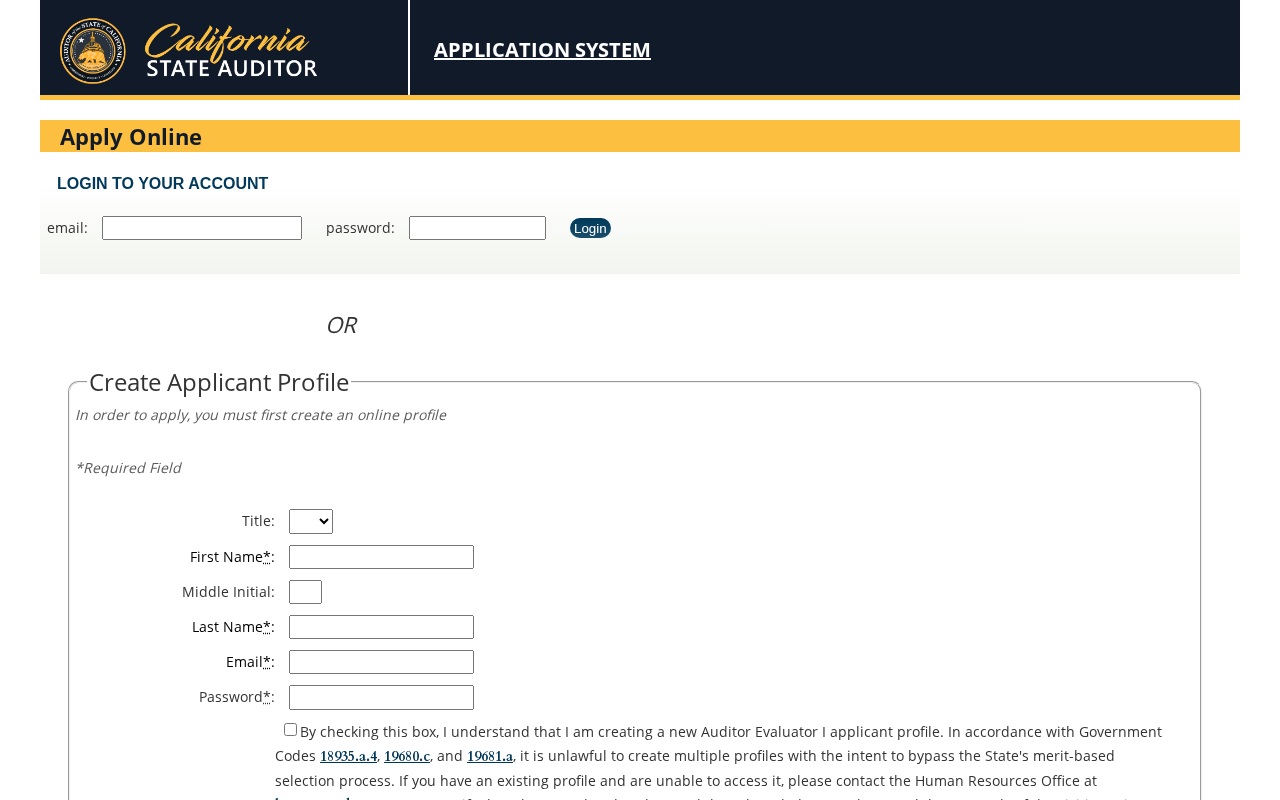Click the profile Password field
The image size is (1280, 800).
(381, 697)
